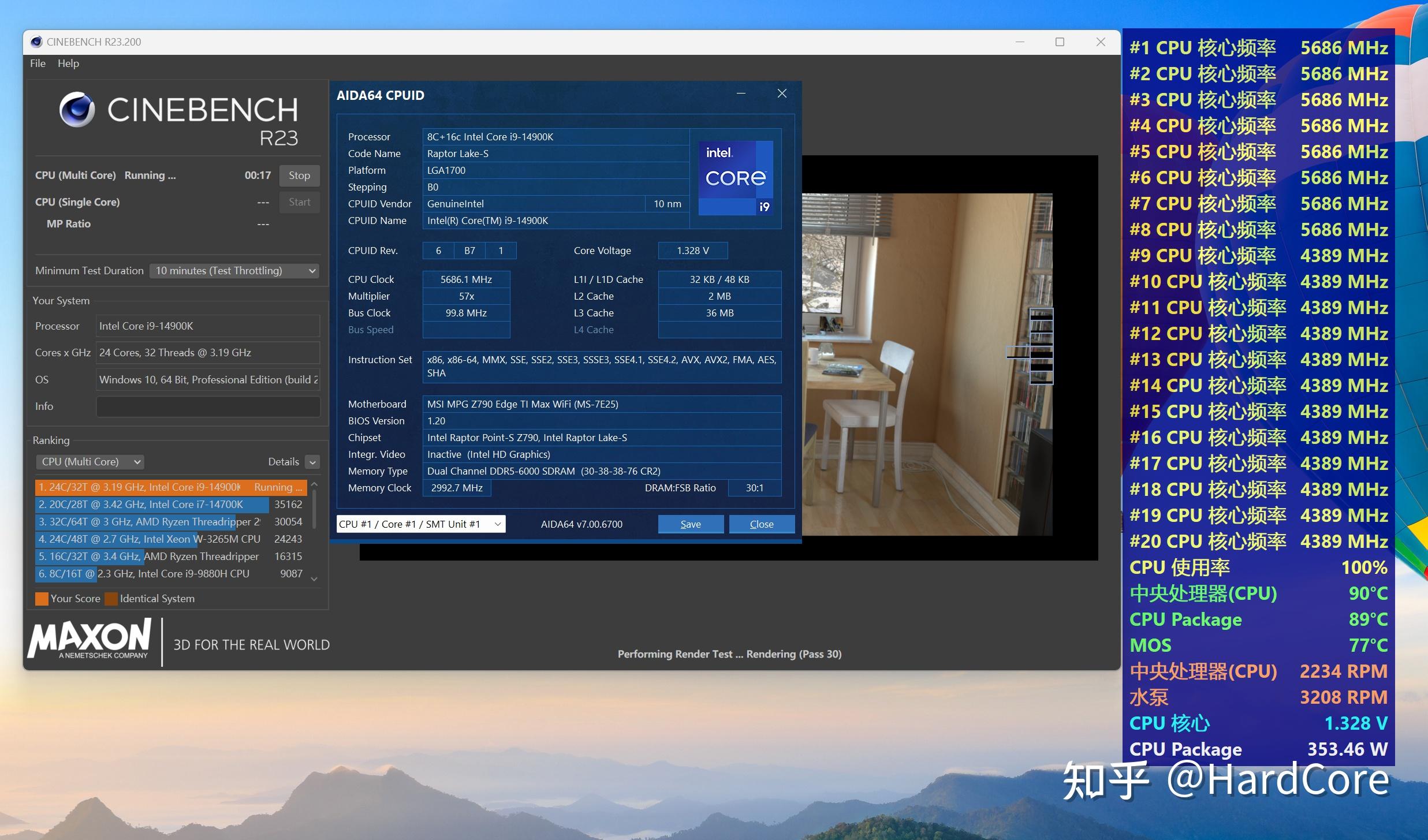Click the OS field showing Windows 10

208,380
